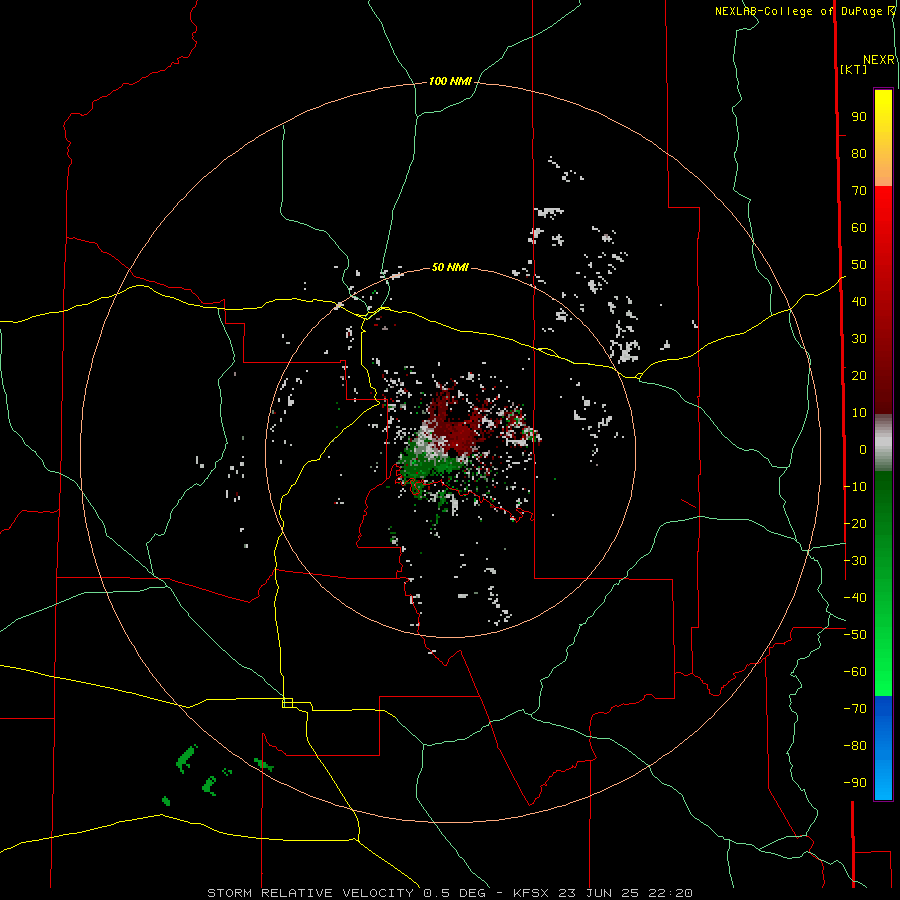
Task: Click the 40 value on the velocity scale
Action: (x=859, y=301)
